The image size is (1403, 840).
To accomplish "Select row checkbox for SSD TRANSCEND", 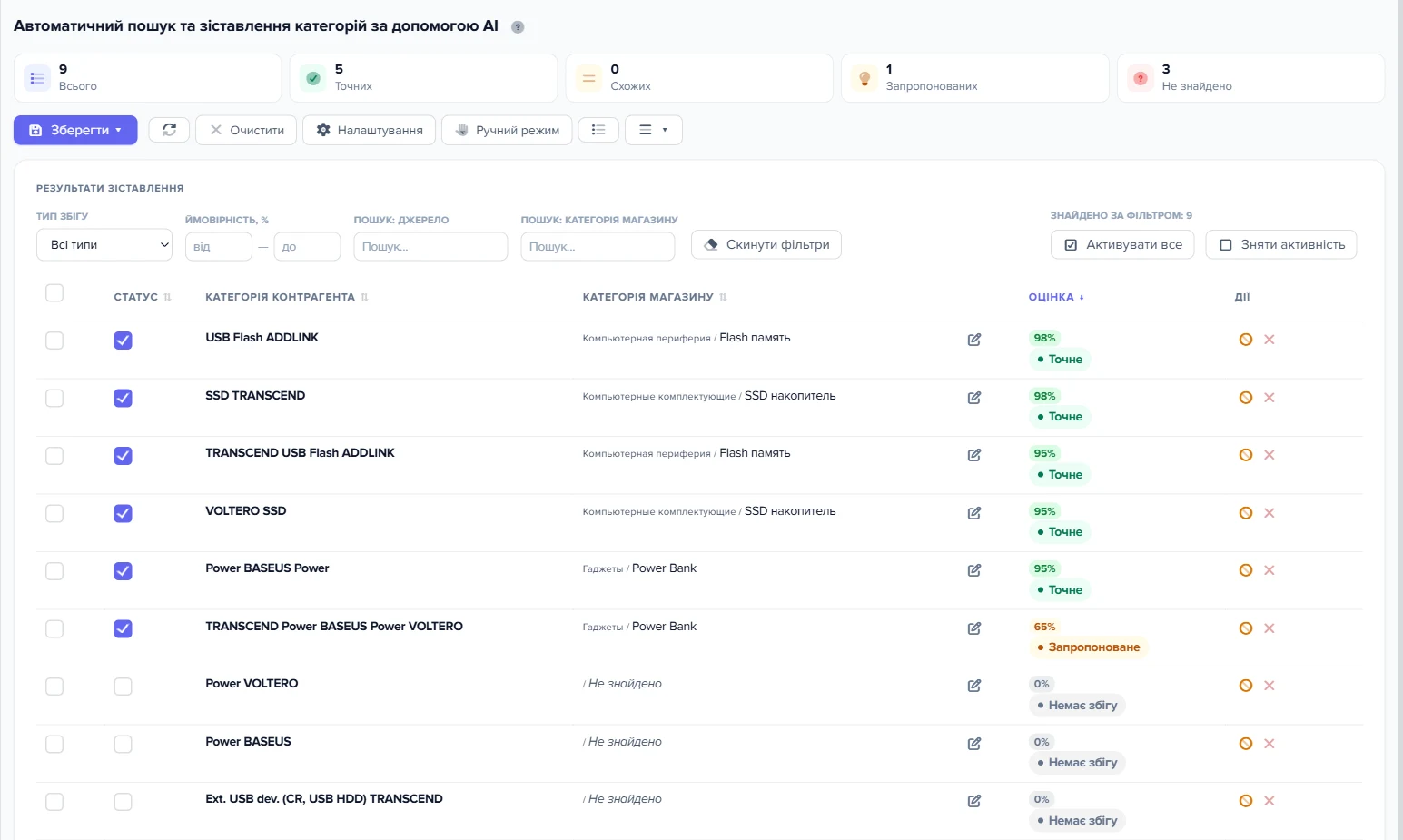I will [54, 399].
